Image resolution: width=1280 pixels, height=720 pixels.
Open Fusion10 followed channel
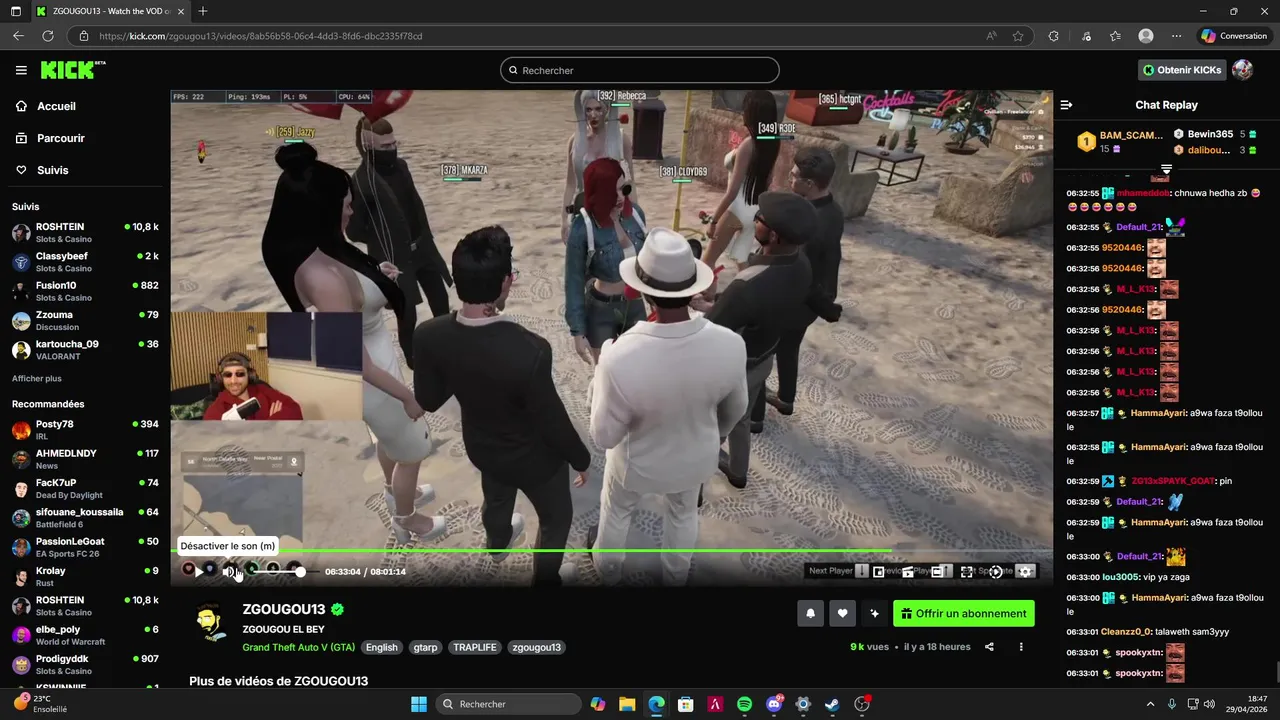tap(85, 291)
